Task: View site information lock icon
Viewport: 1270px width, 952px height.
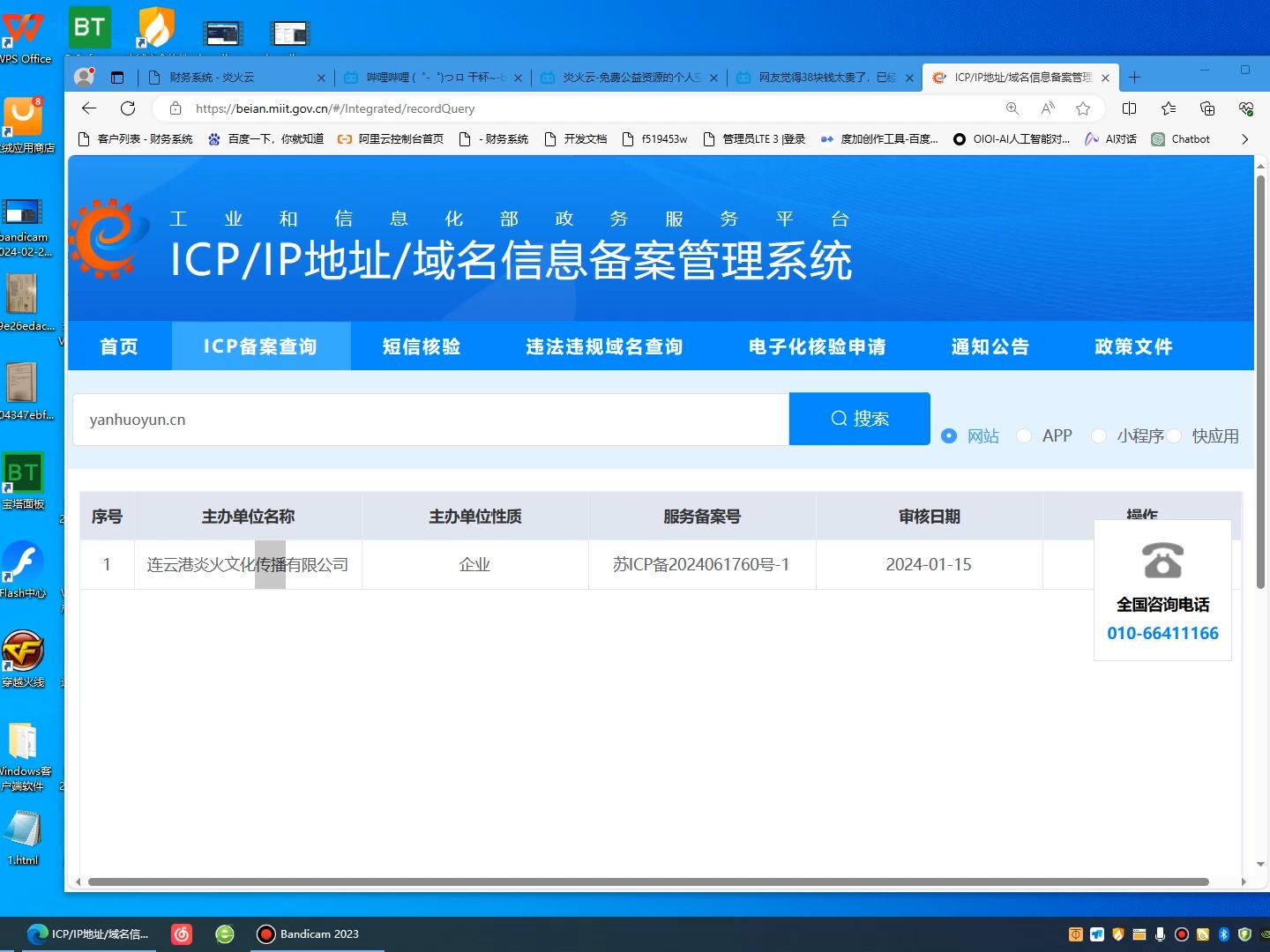Action: click(x=176, y=108)
